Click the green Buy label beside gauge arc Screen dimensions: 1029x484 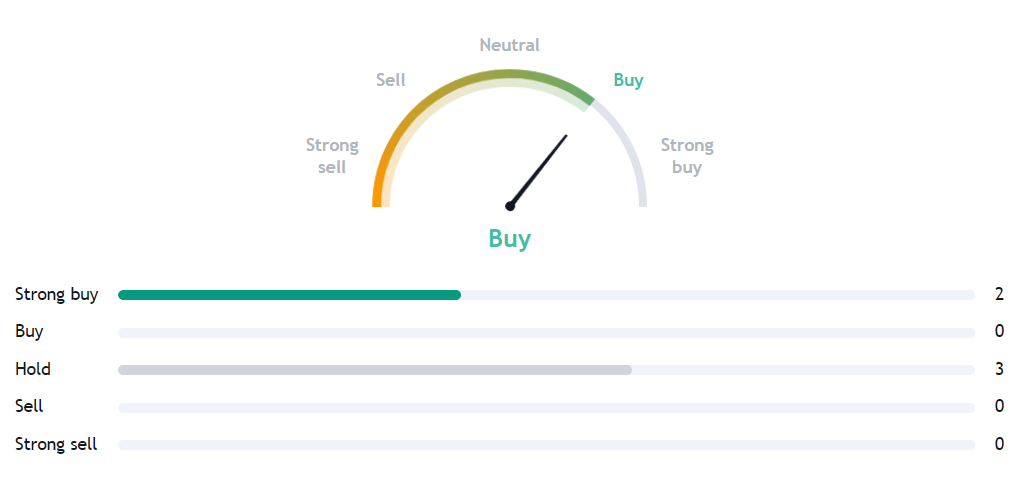628,80
